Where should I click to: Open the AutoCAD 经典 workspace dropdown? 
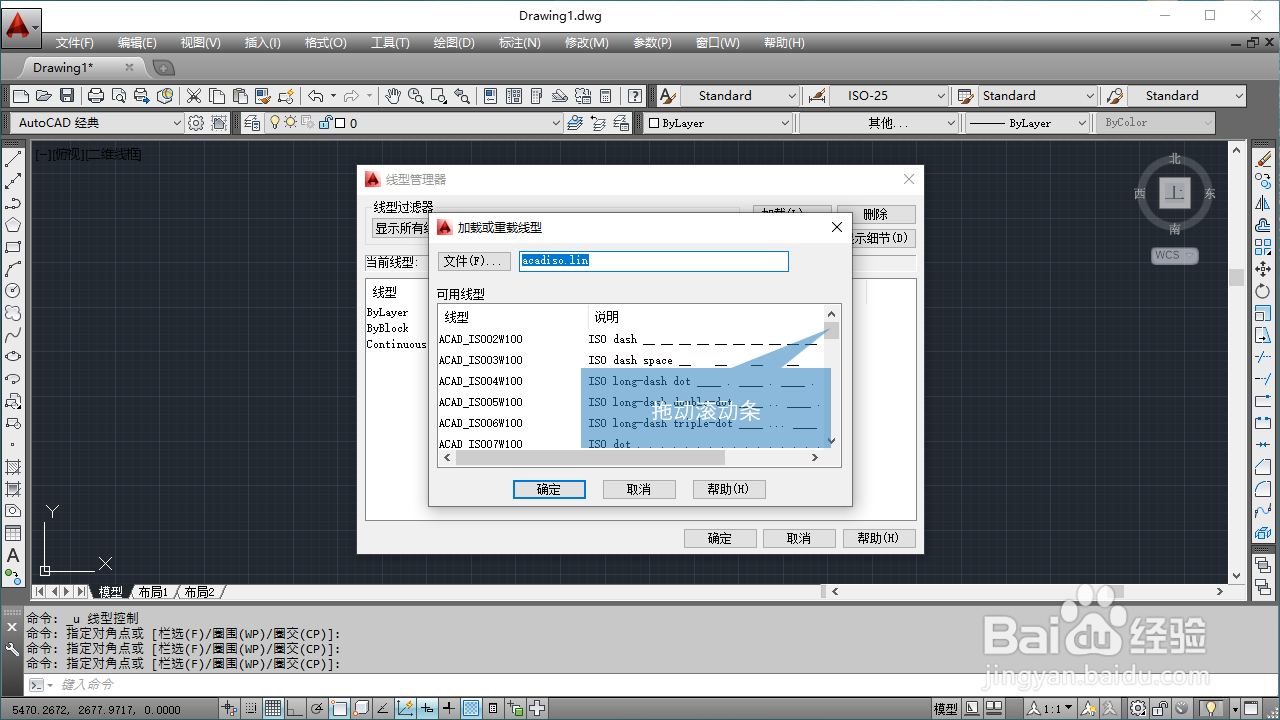click(177, 123)
